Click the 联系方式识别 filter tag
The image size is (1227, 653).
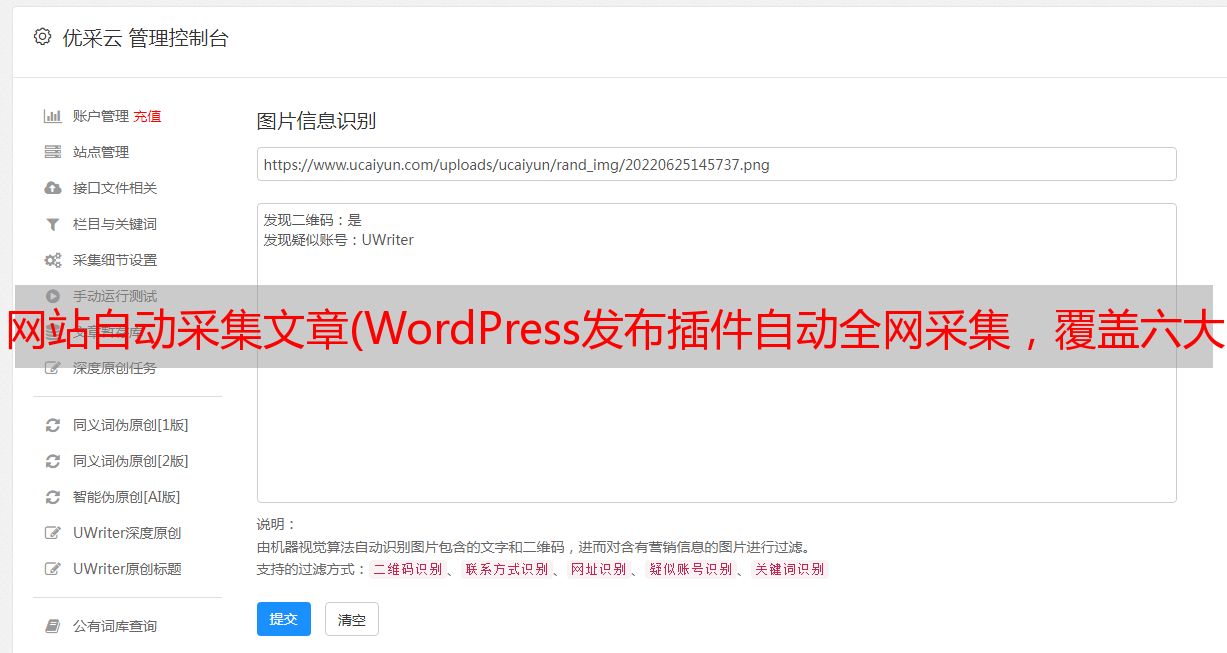[x=506, y=569]
